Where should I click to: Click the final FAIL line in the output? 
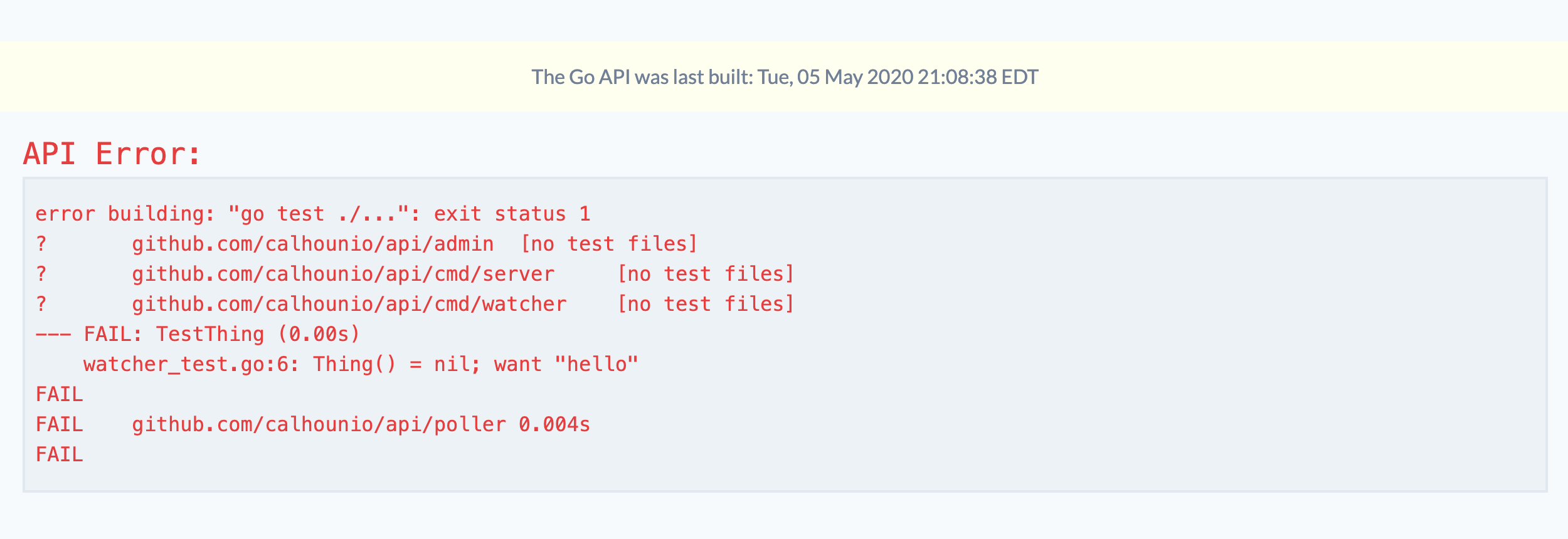pos(59,455)
